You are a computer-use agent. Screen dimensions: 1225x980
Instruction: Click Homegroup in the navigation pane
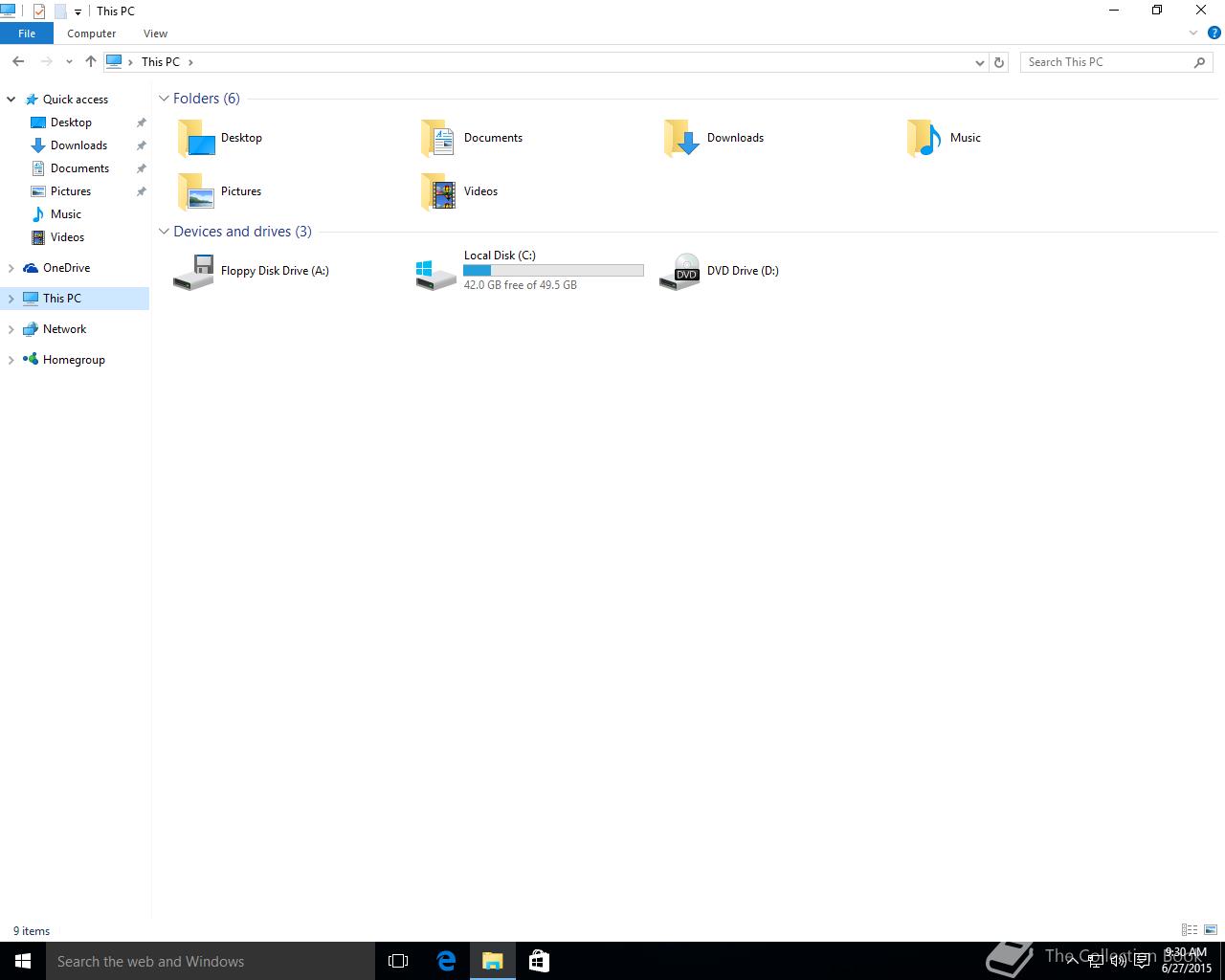point(74,360)
